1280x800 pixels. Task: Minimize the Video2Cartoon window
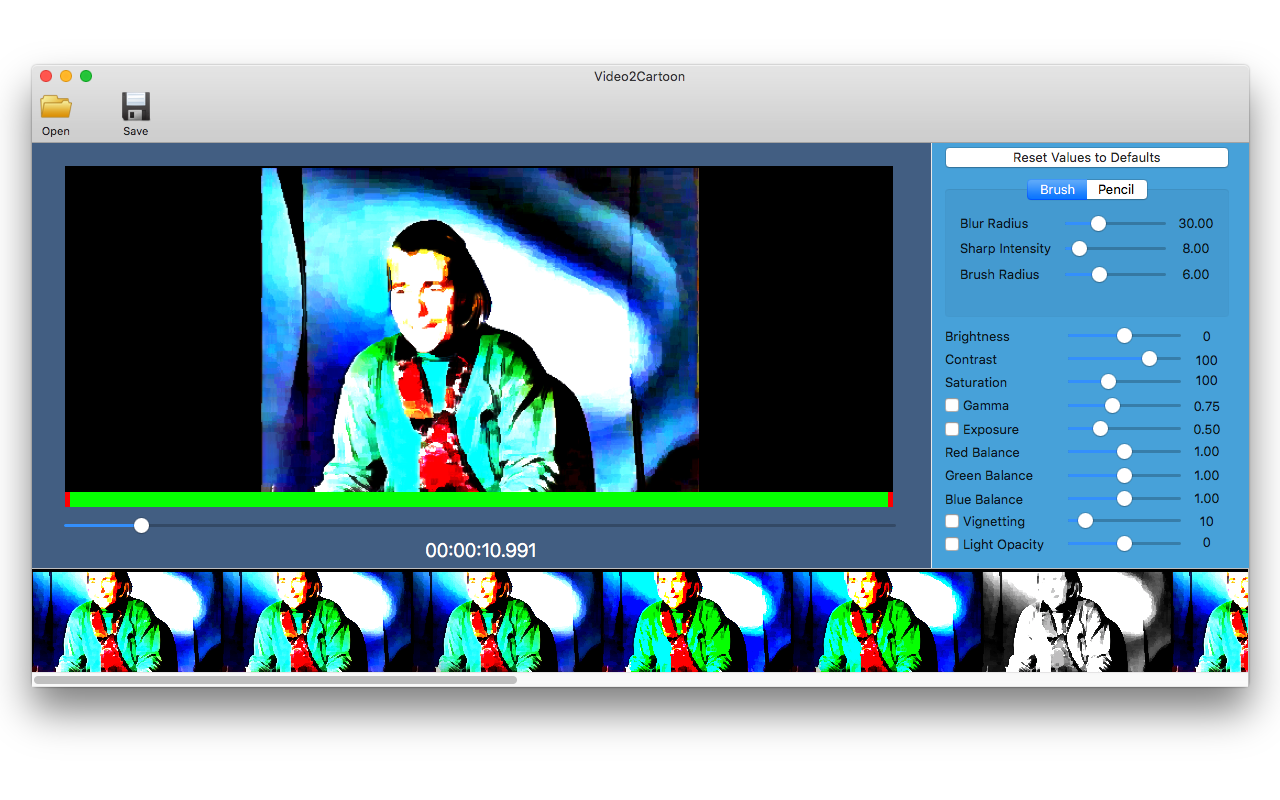66,76
